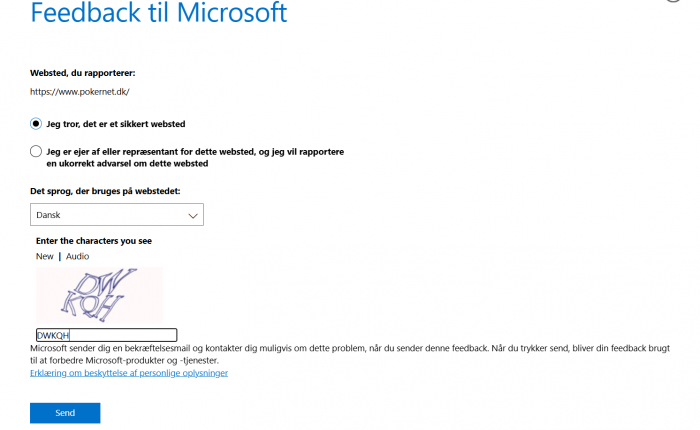Select "Jeg tror, det er et sikkert websted" radio
This screenshot has height=430, width=700.
(36, 124)
